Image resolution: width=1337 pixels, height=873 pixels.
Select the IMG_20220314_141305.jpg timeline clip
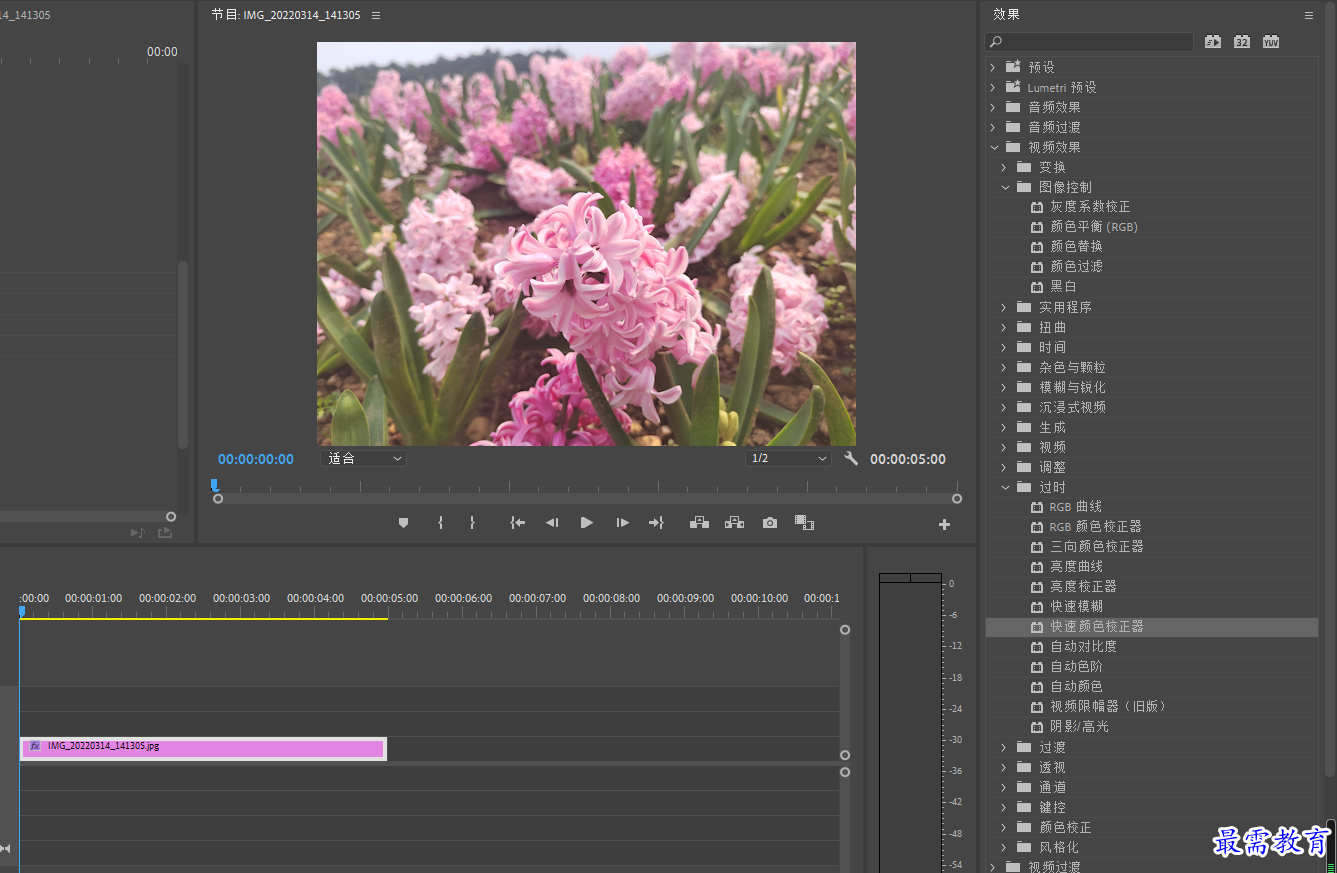tap(203, 749)
